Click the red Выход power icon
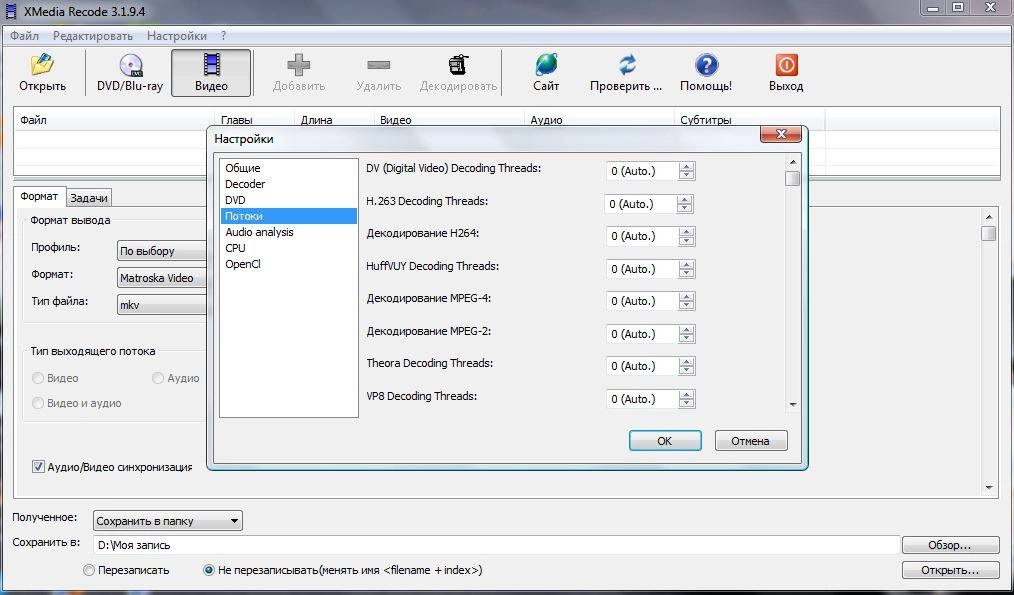 (786, 65)
